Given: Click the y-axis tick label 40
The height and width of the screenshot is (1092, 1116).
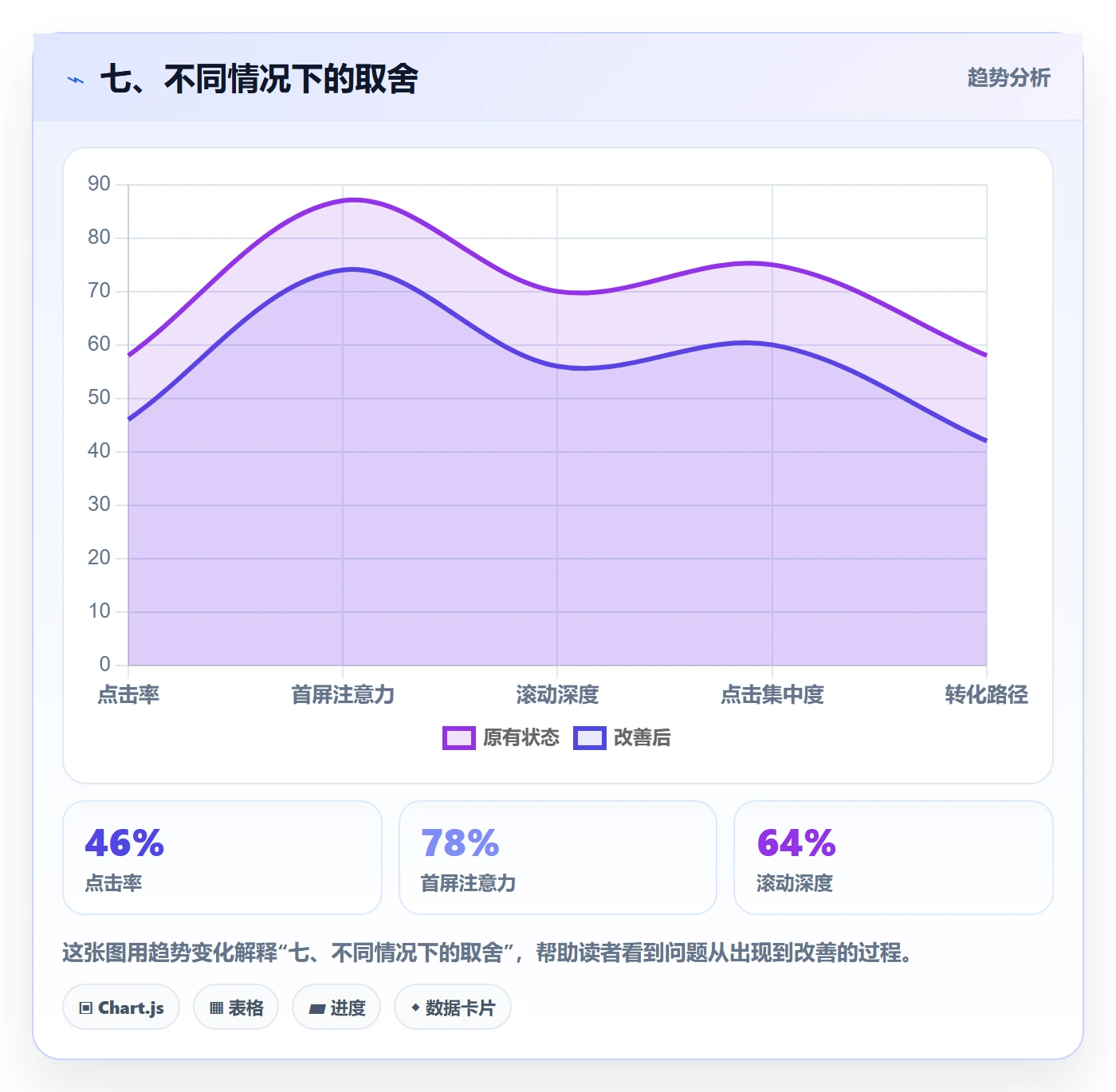Looking at the screenshot, I should coord(99,451).
